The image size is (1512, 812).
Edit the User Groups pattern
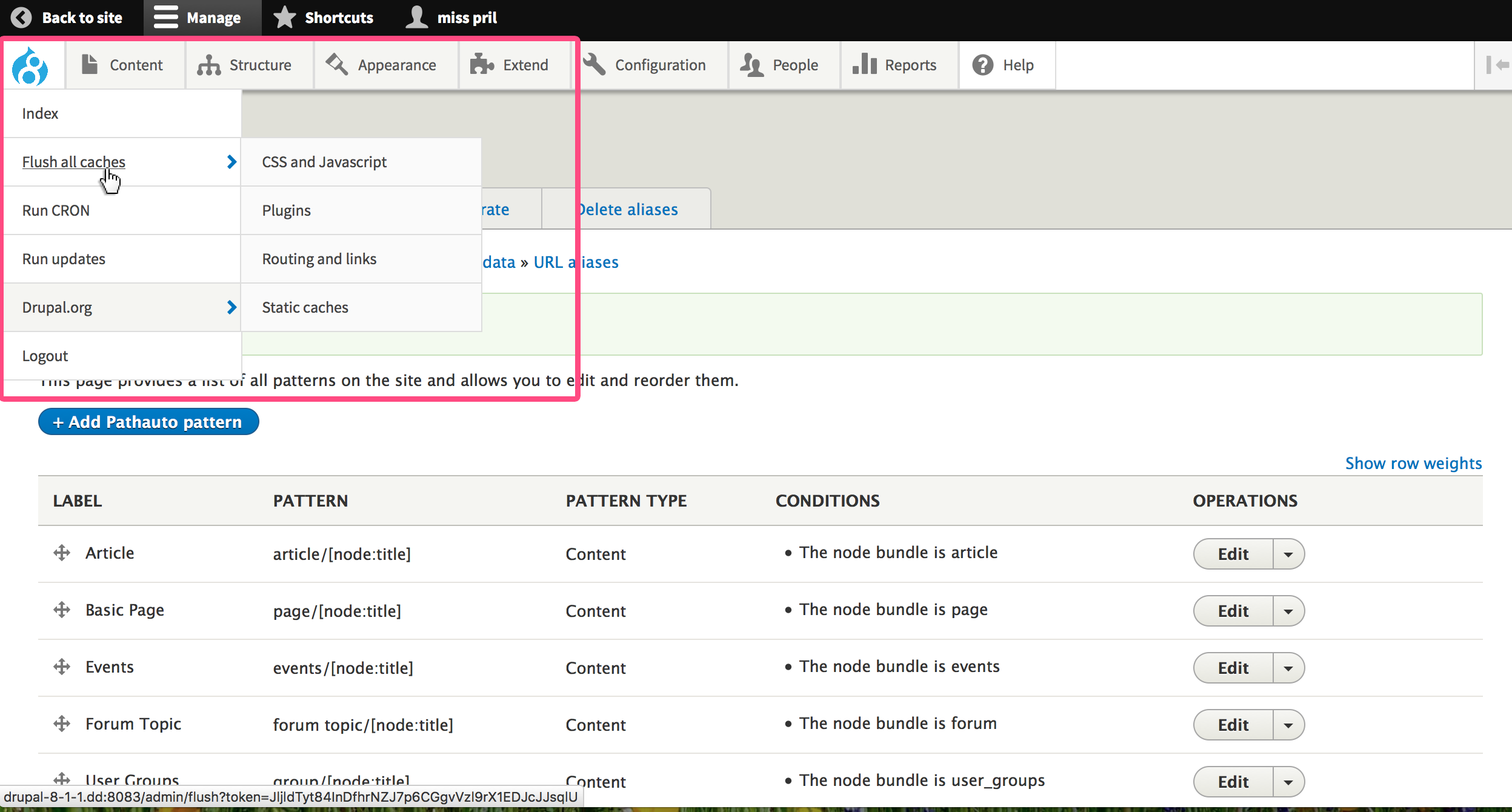1233,782
